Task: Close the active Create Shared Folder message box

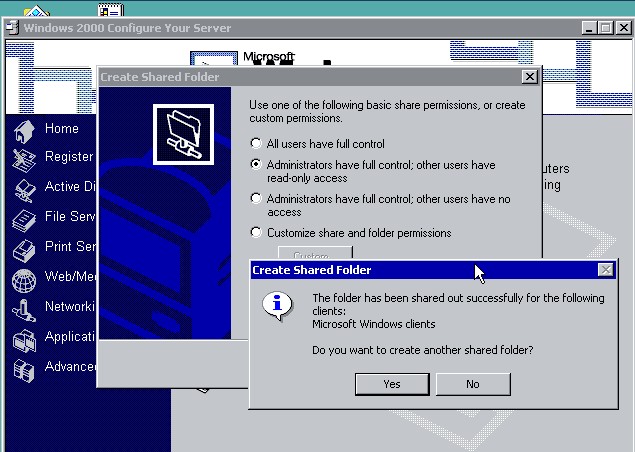Action: (x=606, y=270)
